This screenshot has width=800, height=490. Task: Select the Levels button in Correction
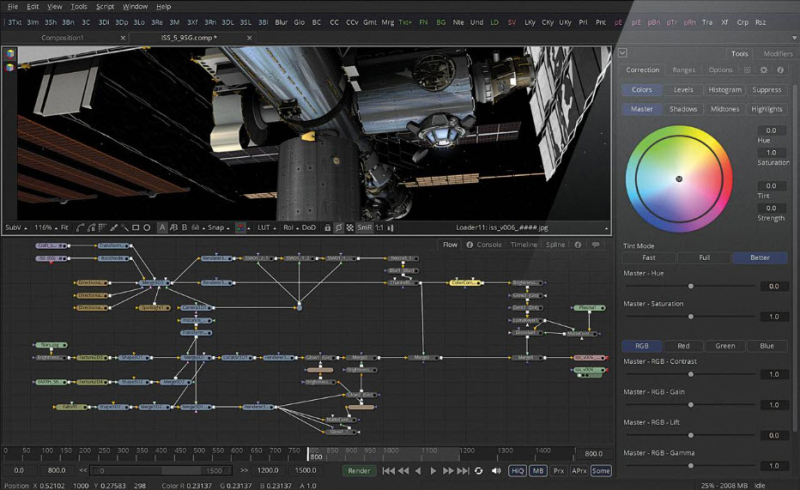pos(683,89)
